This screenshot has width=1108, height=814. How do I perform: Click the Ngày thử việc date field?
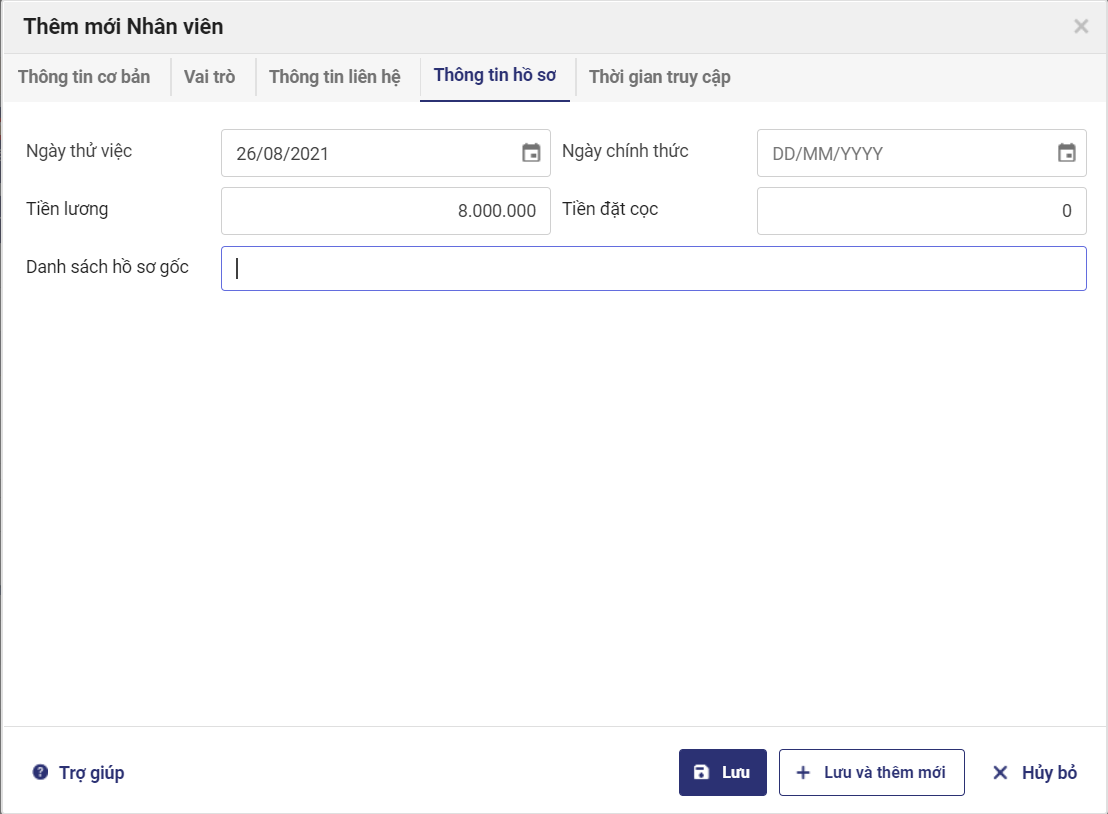pos(370,154)
